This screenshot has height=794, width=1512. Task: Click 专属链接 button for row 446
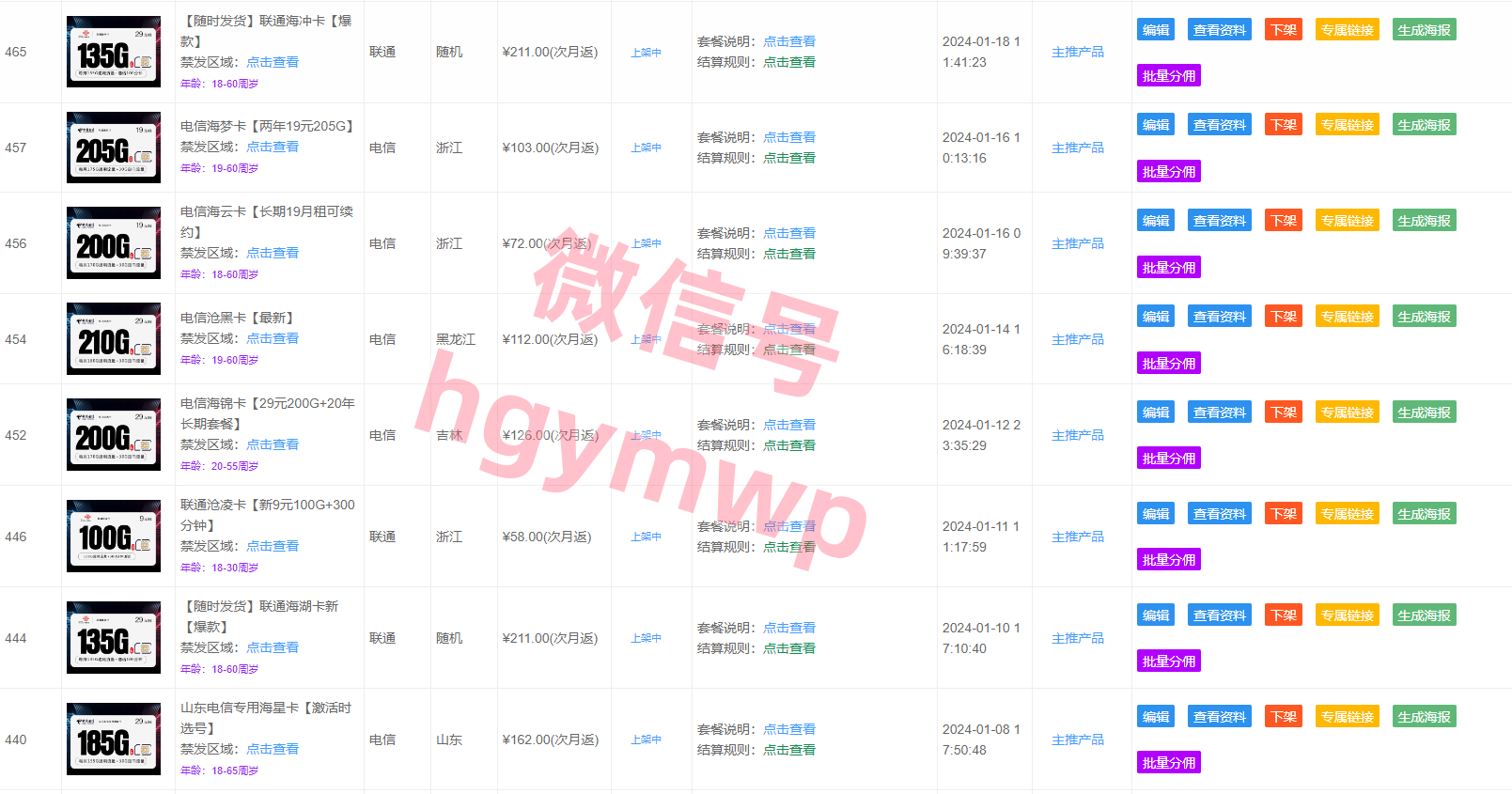pyautogui.click(x=1348, y=514)
